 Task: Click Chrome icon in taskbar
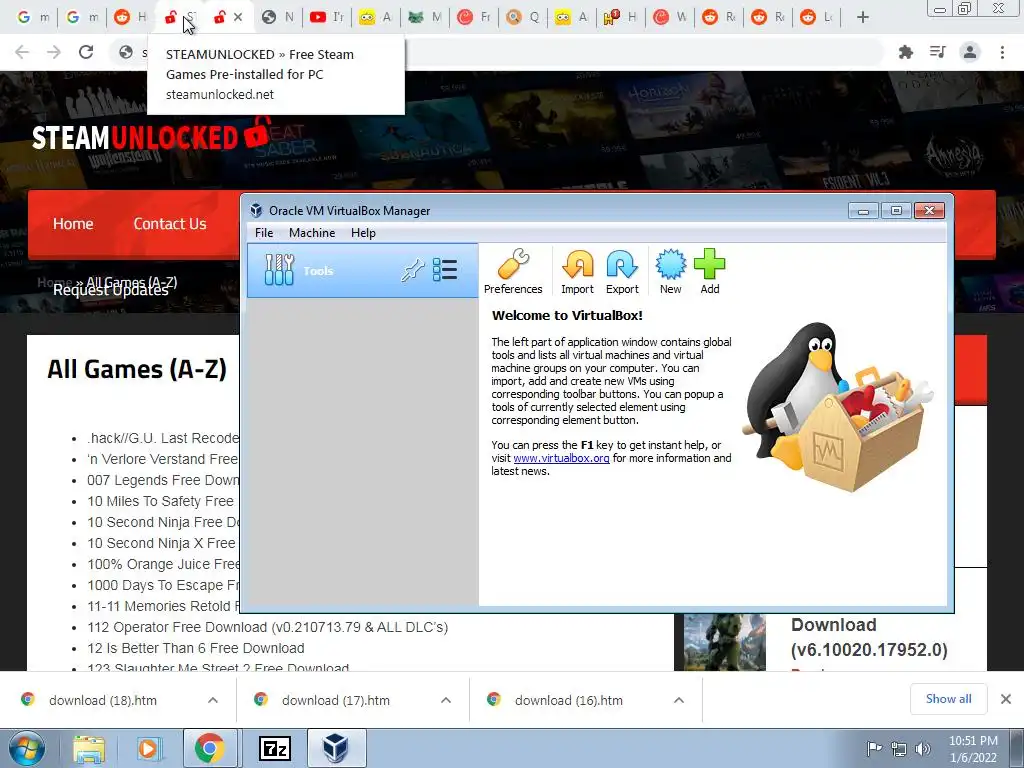click(x=209, y=748)
